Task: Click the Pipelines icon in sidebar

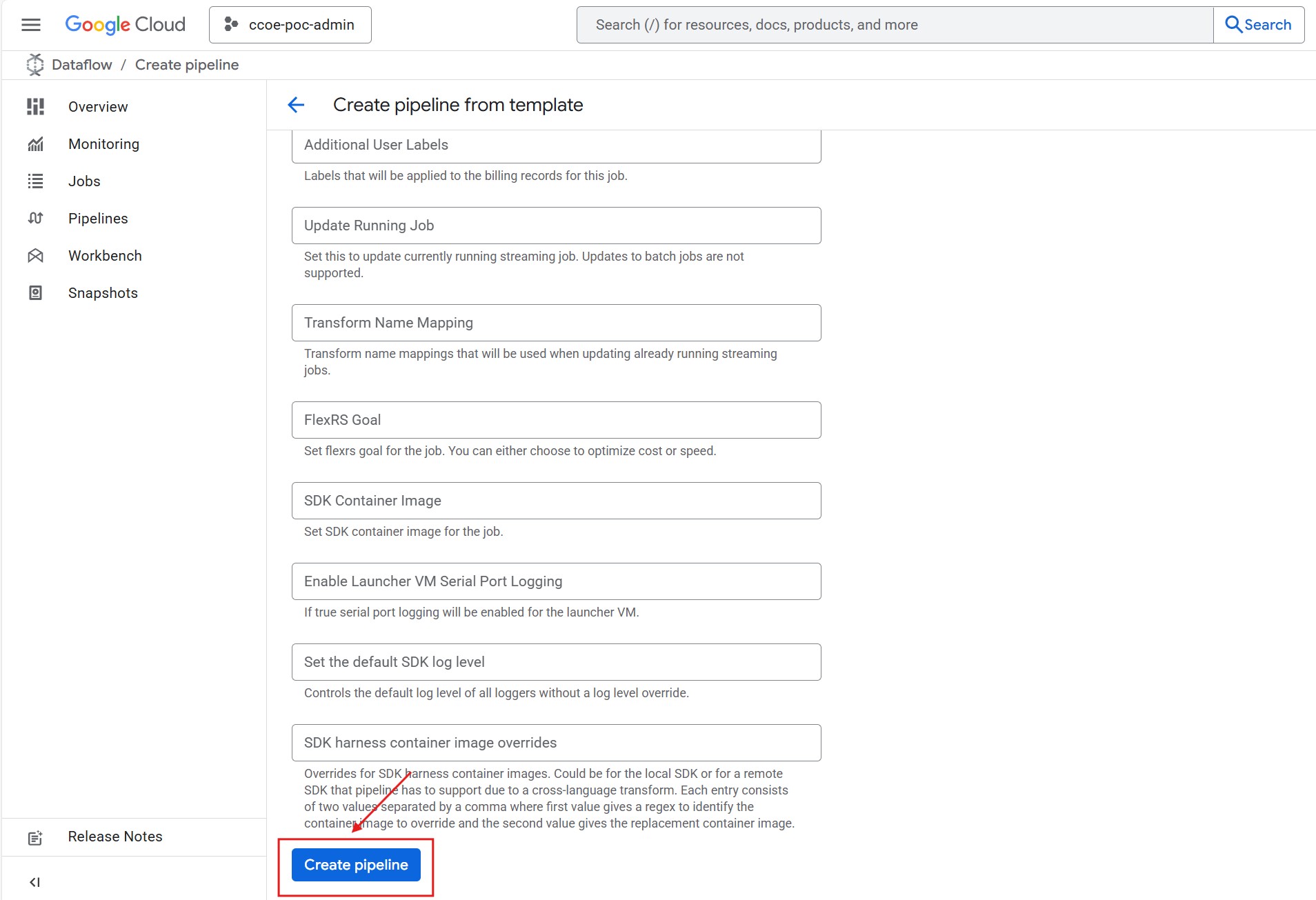Action: pos(35,219)
